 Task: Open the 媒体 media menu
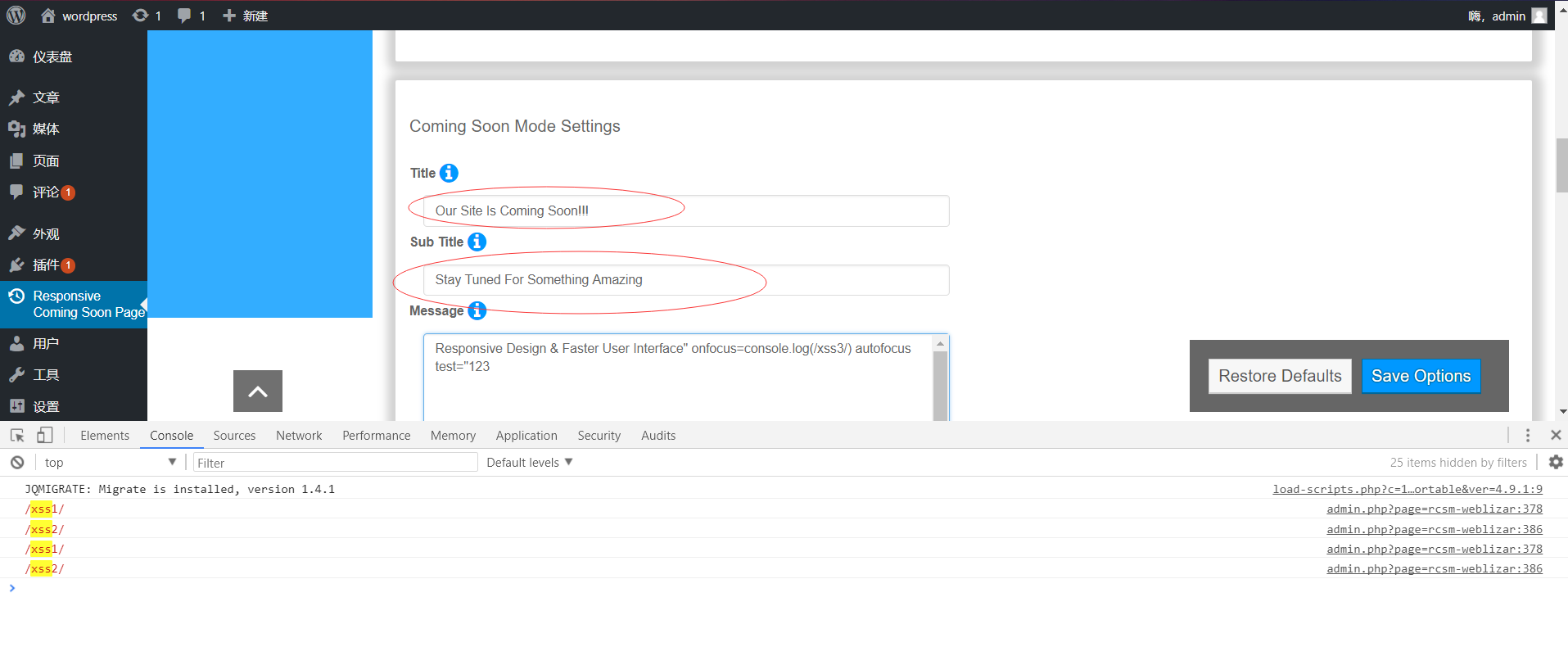tap(74, 129)
